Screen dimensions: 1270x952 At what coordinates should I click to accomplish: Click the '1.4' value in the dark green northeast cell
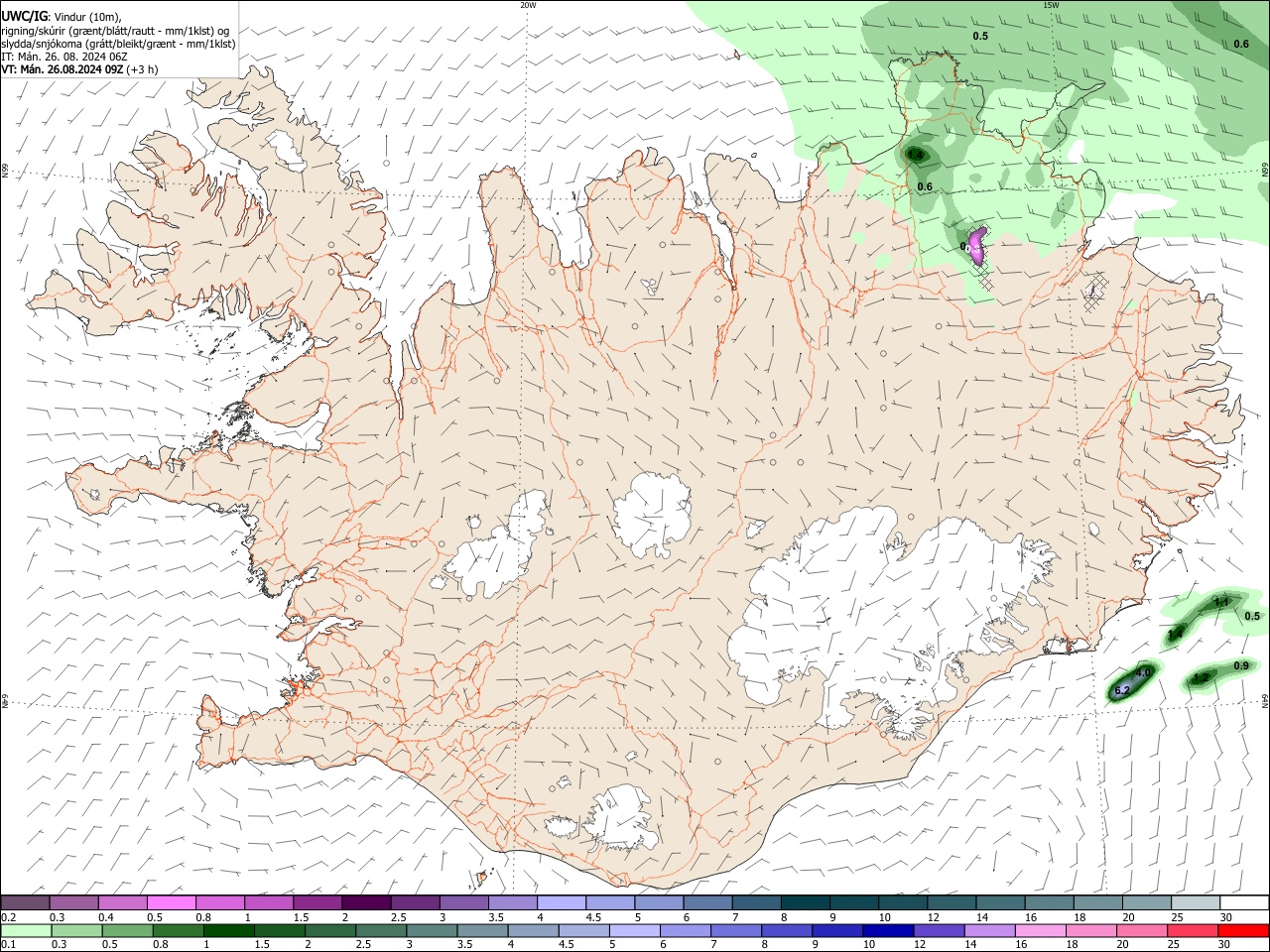click(x=915, y=155)
